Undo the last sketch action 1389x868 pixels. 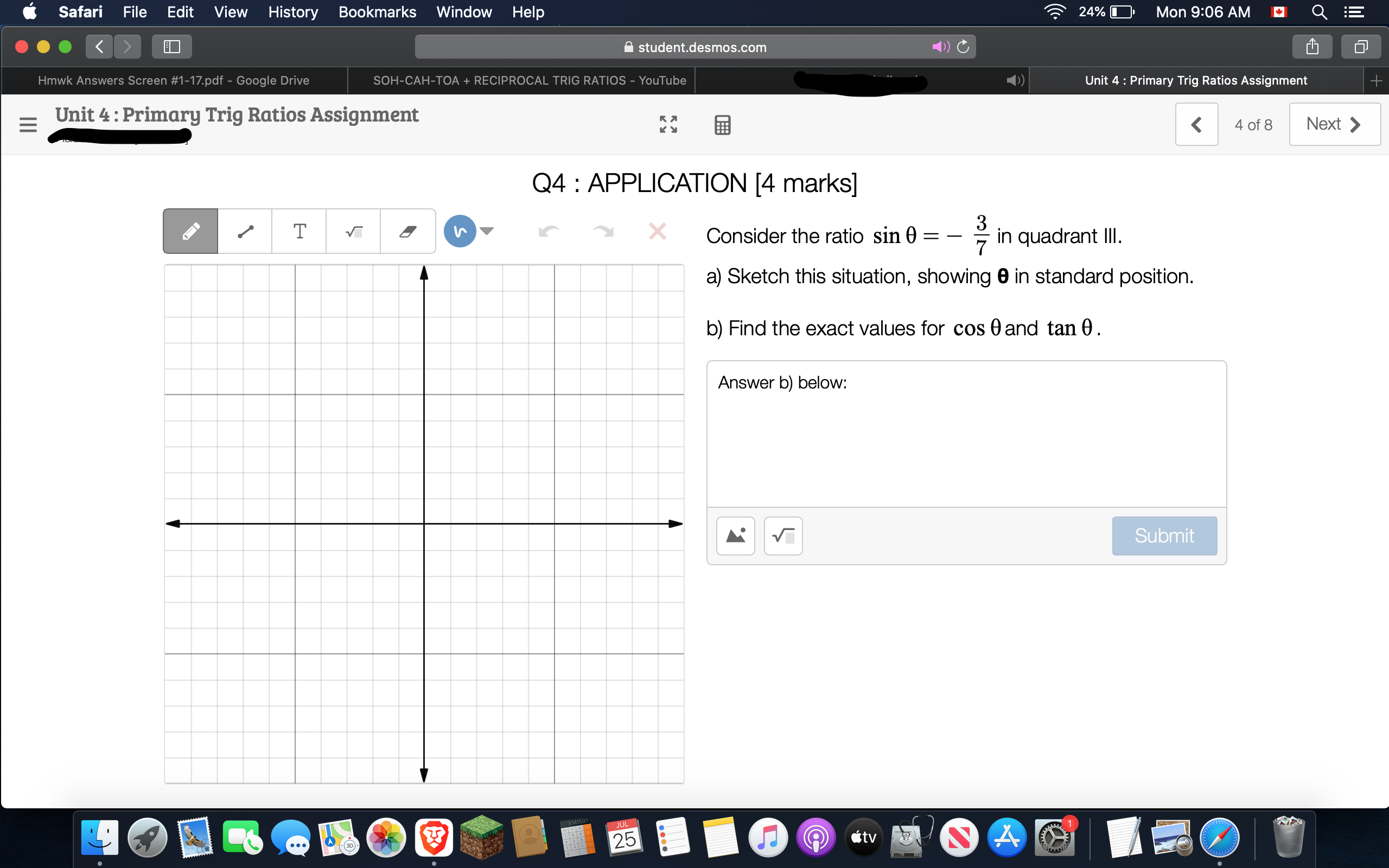tap(549, 231)
